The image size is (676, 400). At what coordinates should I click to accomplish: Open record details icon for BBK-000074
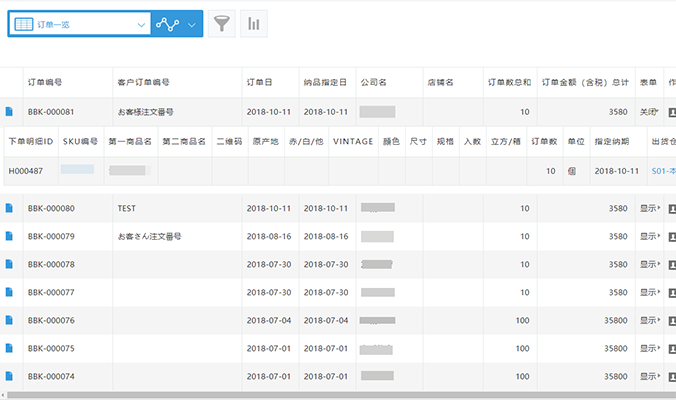(x=9, y=376)
